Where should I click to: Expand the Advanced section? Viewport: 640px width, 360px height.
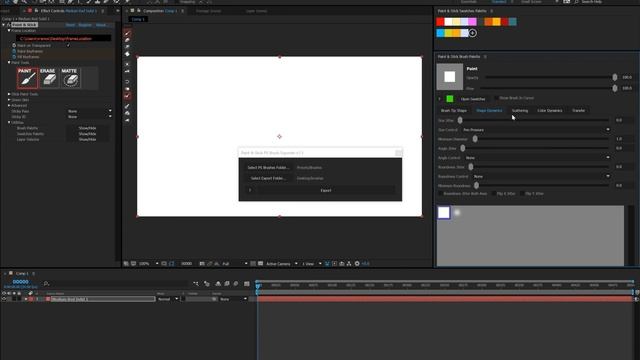[9, 106]
